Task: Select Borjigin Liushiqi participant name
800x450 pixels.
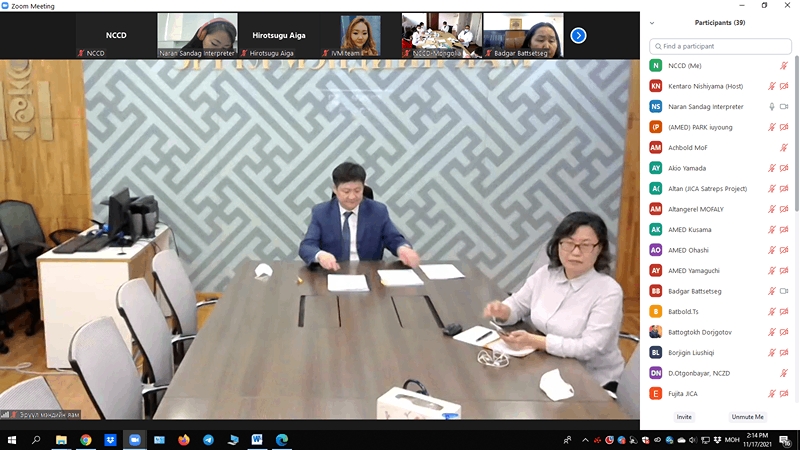Action: point(691,353)
